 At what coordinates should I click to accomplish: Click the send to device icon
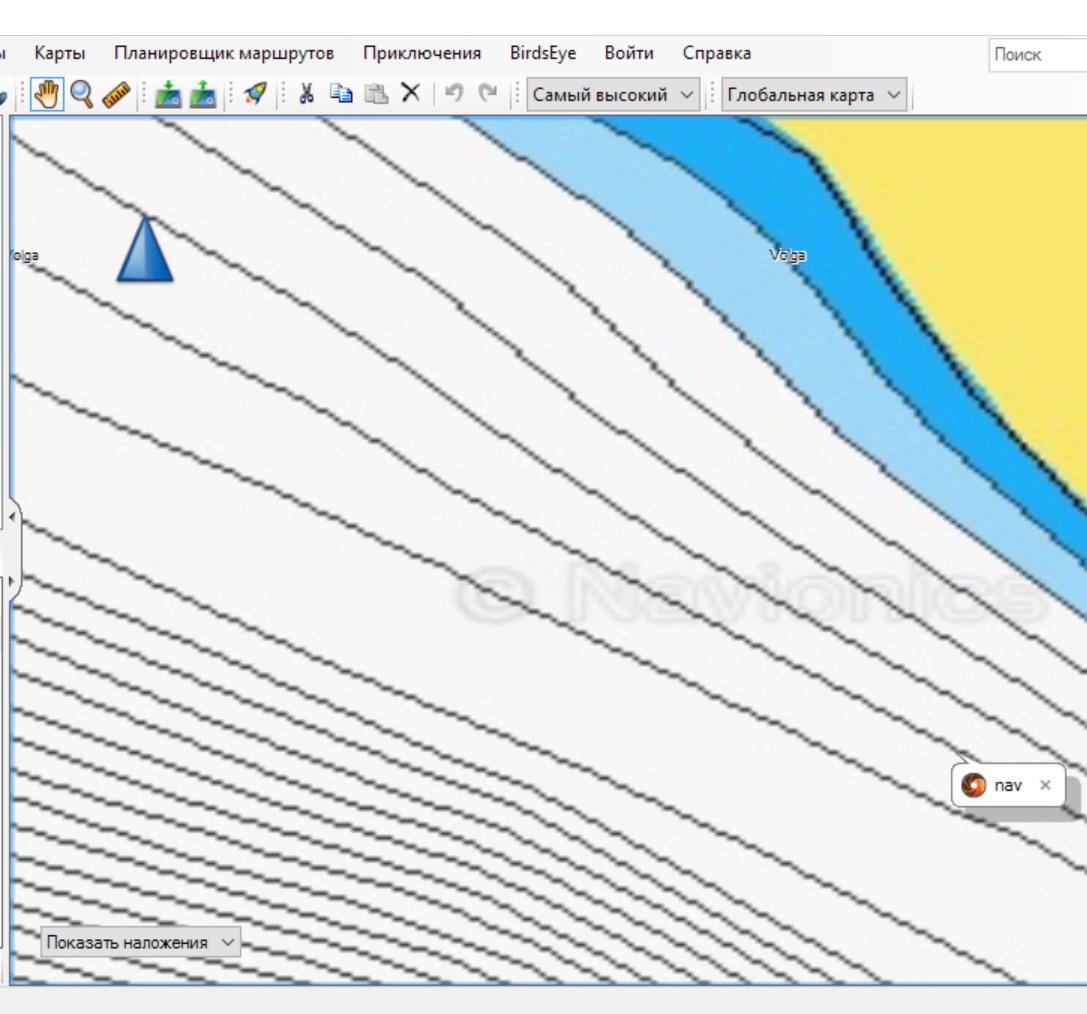click(x=203, y=95)
